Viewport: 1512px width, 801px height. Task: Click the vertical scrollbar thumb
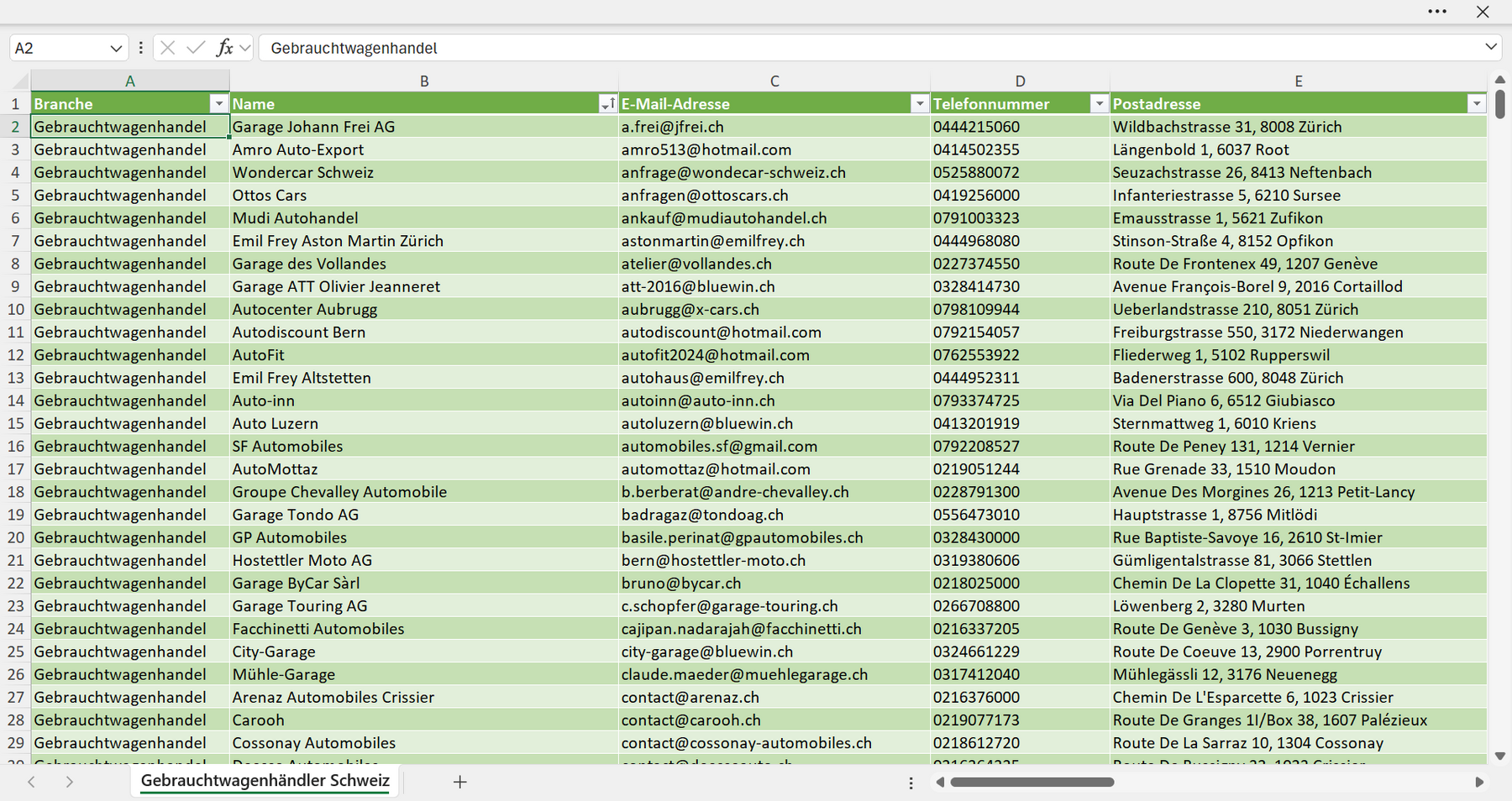[x=1500, y=105]
